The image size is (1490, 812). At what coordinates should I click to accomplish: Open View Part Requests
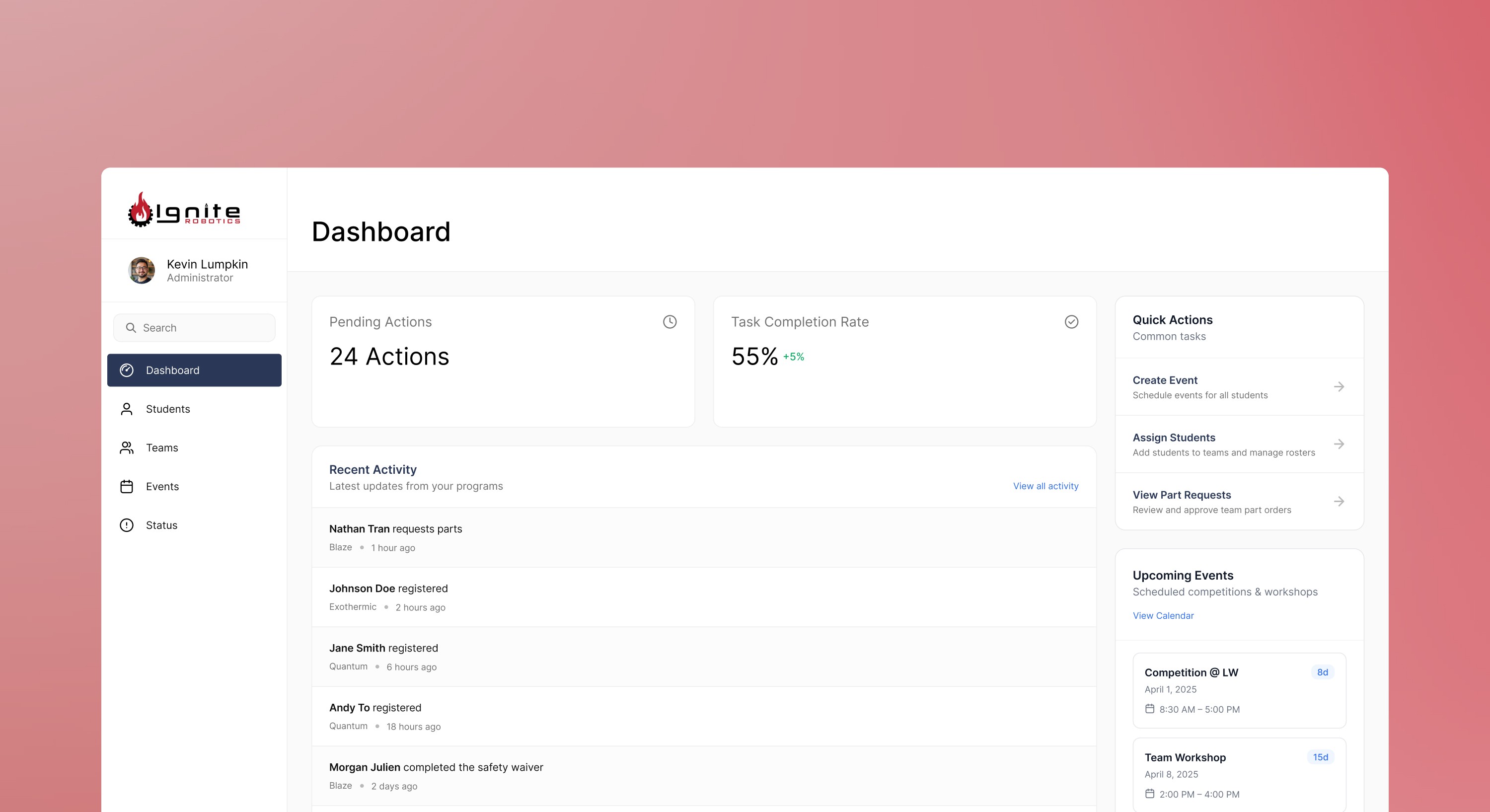[1240, 502]
